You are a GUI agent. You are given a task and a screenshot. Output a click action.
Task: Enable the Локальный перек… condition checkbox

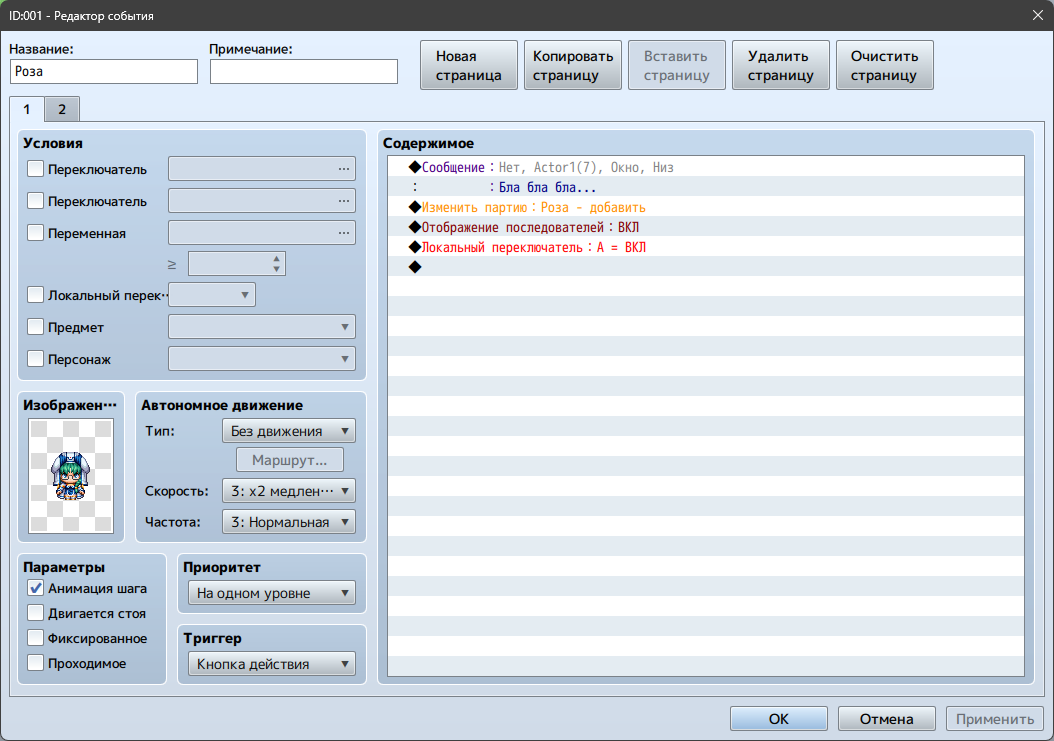pyautogui.click(x=36, y=295)
